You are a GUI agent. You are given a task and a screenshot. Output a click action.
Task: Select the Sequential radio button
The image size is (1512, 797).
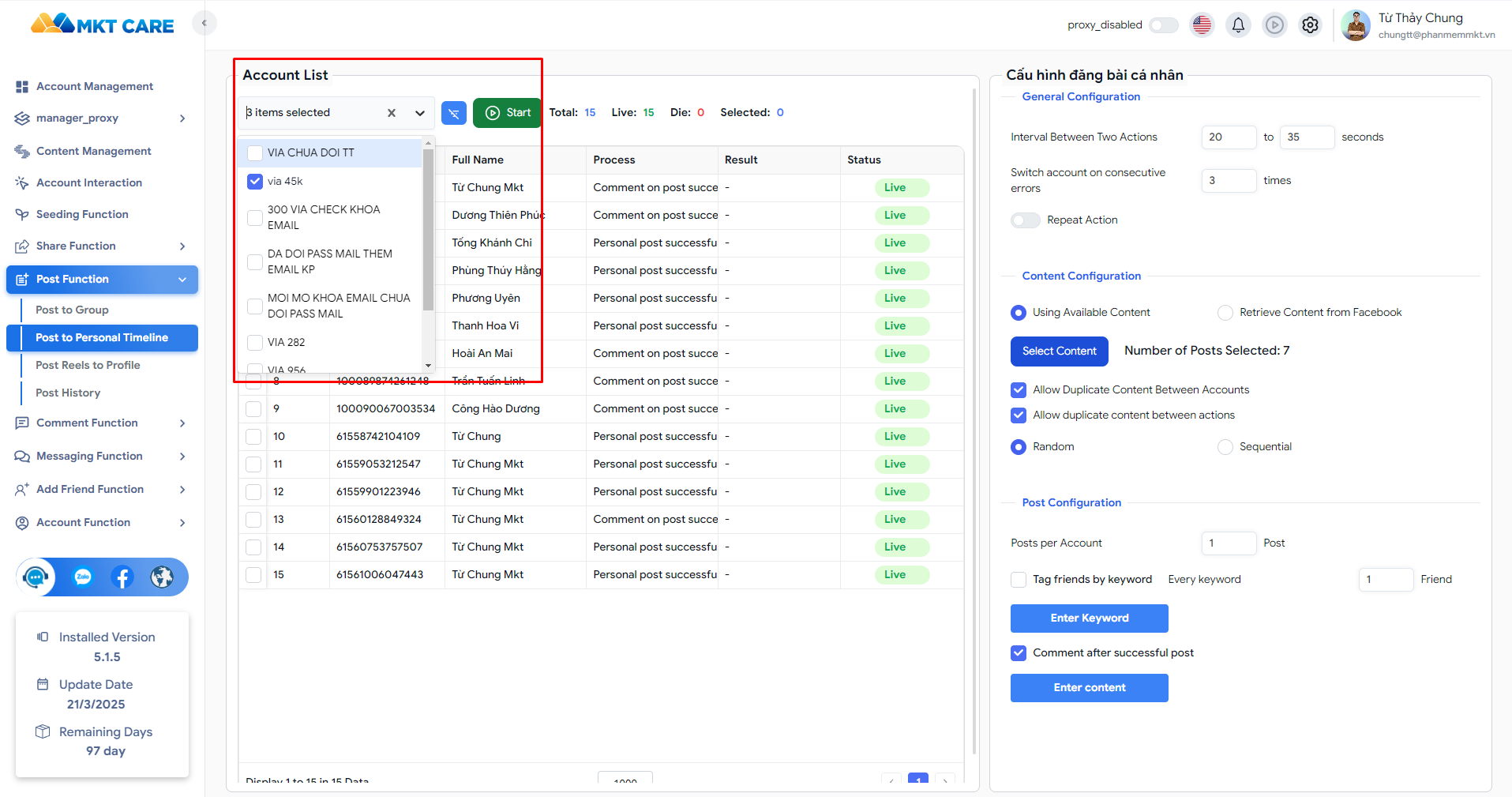point(1225,447)
